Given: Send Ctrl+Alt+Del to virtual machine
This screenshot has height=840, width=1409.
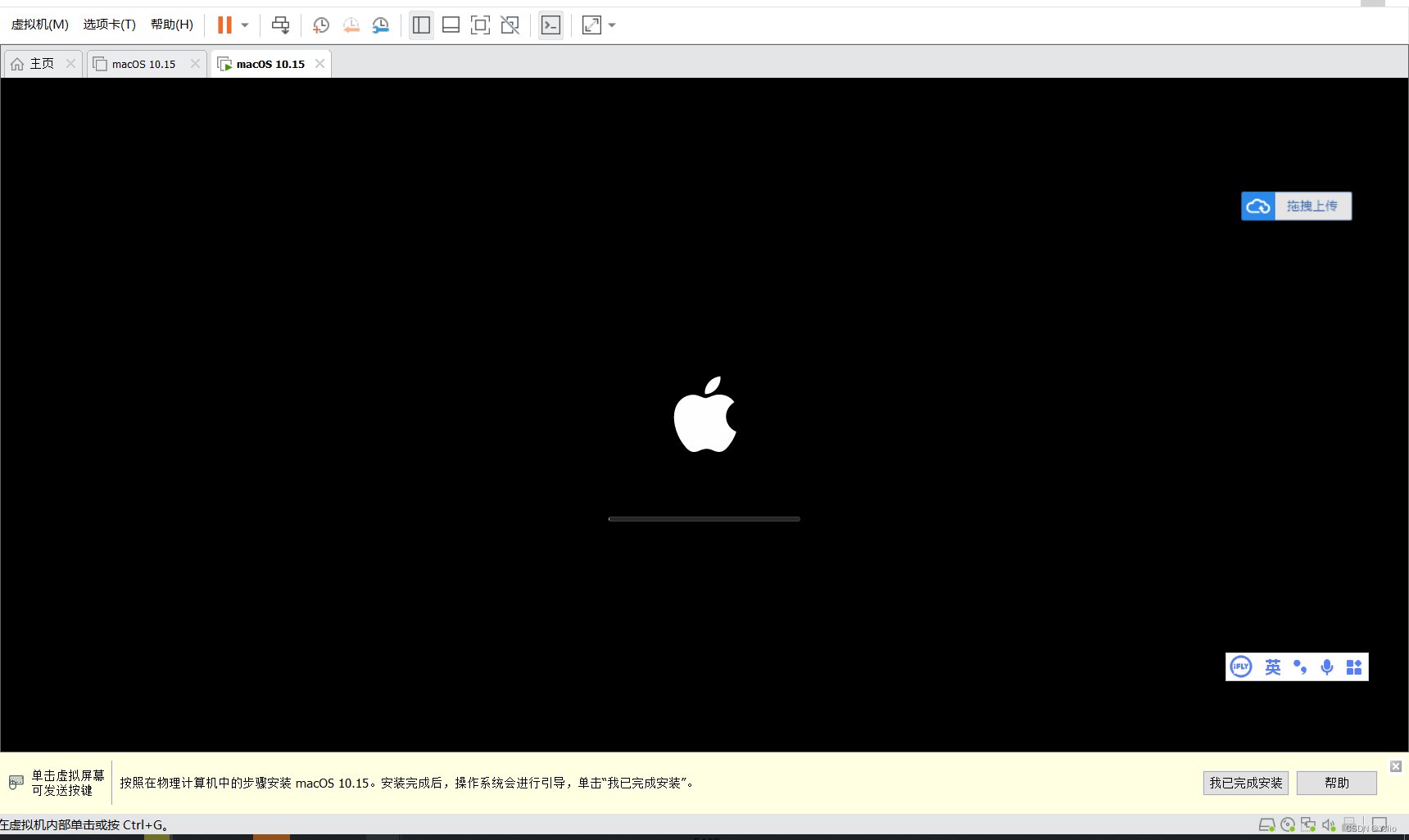Looking at the screenshot, I should point(280,25).
